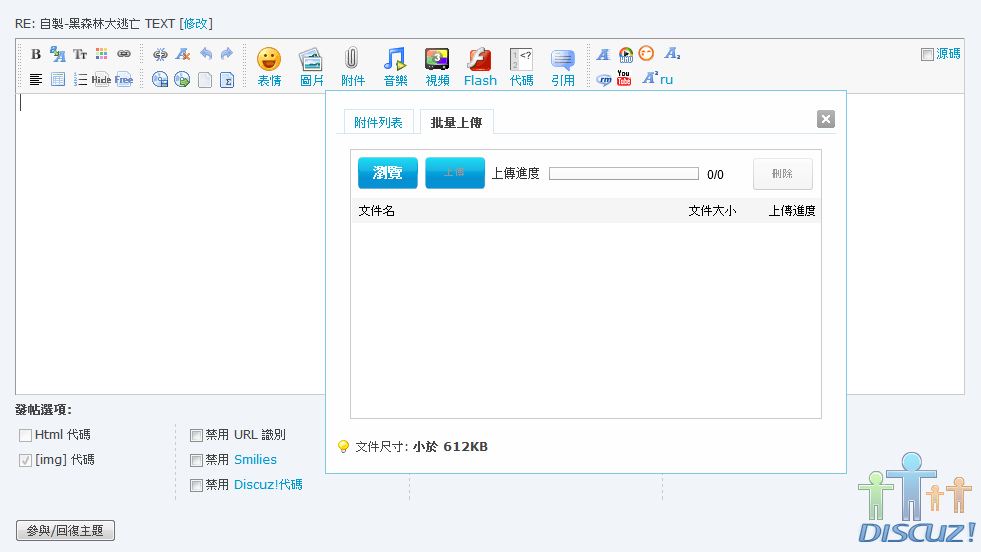Click the Flash insert icon
Image resolution: width=981 pixels, height=552 pixels.
[480, 66]
